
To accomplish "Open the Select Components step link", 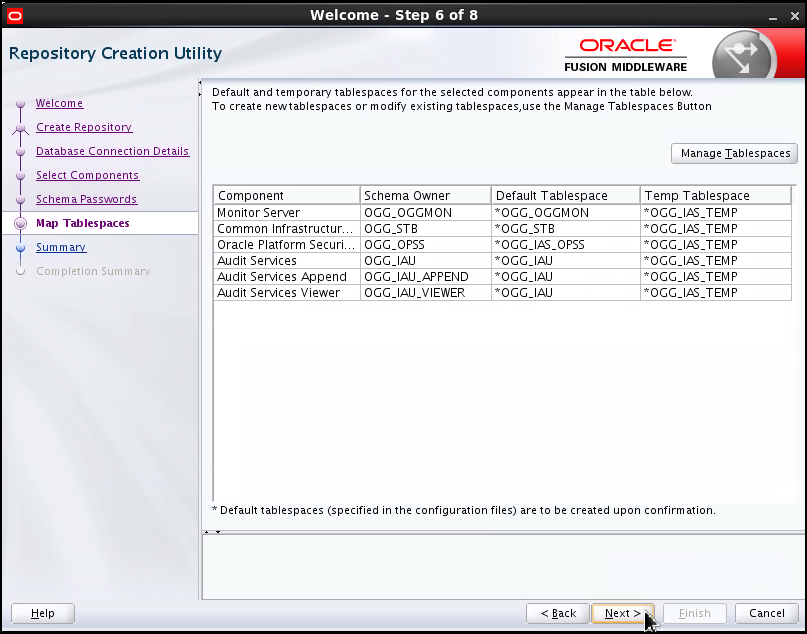I will (87, 175).
